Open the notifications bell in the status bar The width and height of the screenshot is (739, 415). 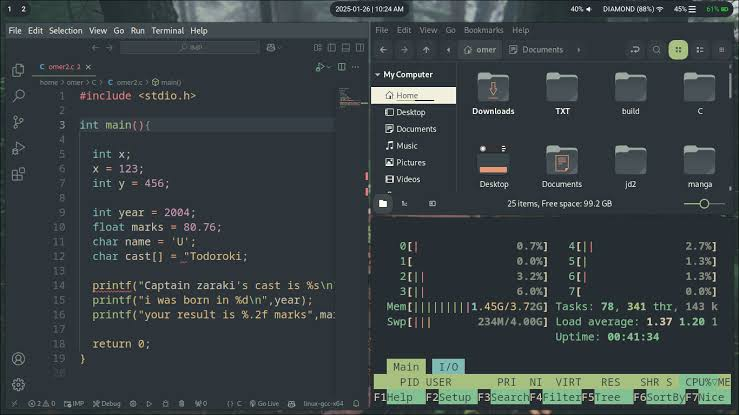356,404
